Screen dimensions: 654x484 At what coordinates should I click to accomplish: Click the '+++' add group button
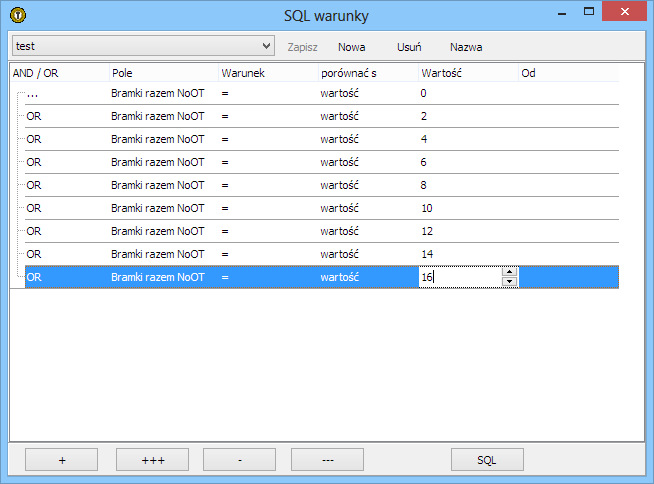153,460
